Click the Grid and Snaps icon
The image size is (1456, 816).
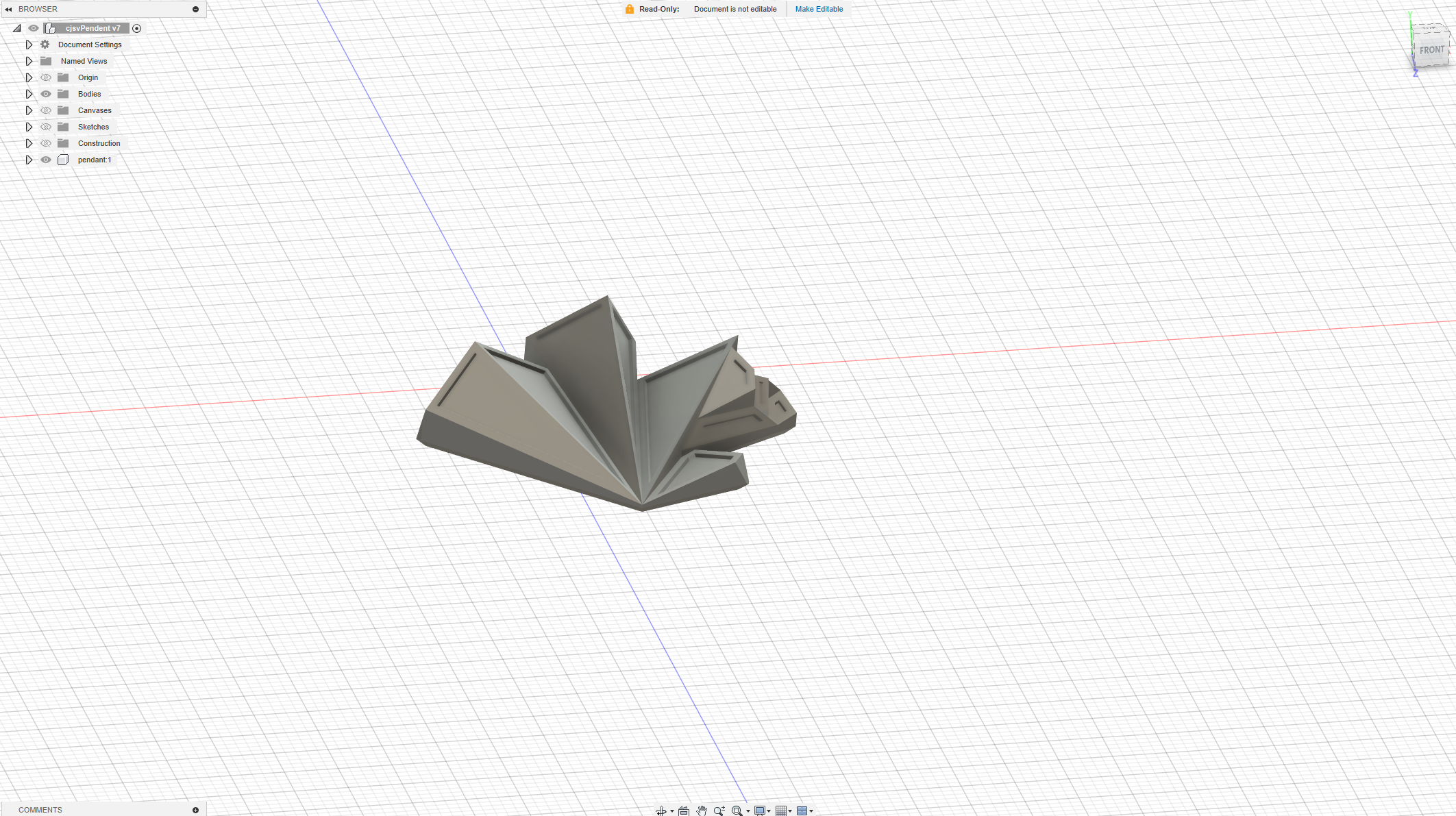pyautogui.click(x=780, y=811)
